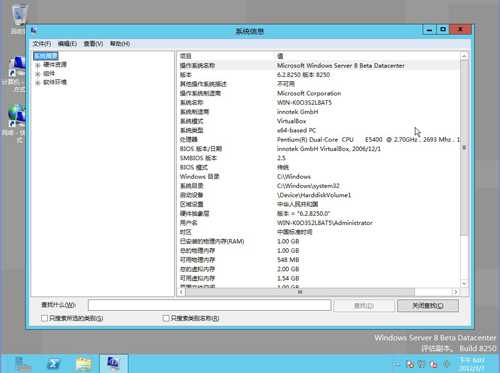Select the BIOS 模式 row
The image size is (500, 373).
point(318,167)
